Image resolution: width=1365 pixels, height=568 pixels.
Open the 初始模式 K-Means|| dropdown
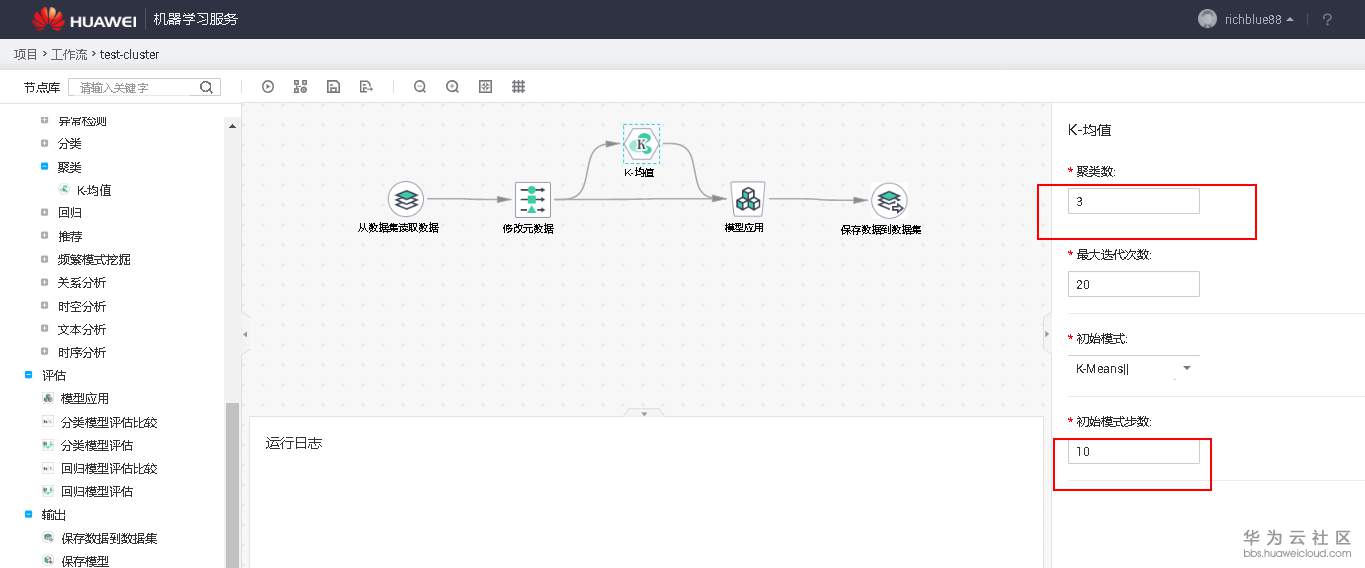pos(1133,368)
